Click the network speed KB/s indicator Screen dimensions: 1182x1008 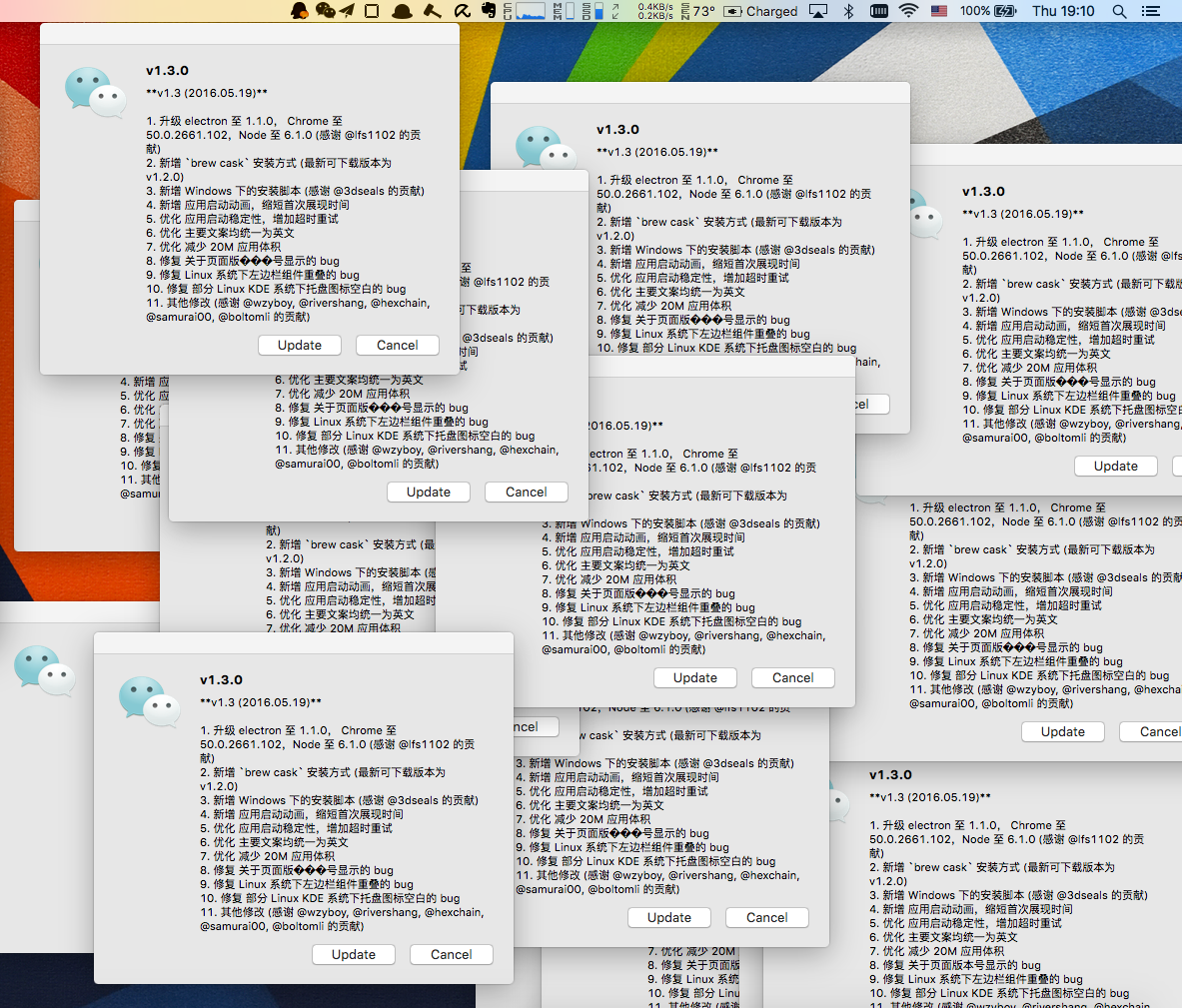click(x=654, y=11)
